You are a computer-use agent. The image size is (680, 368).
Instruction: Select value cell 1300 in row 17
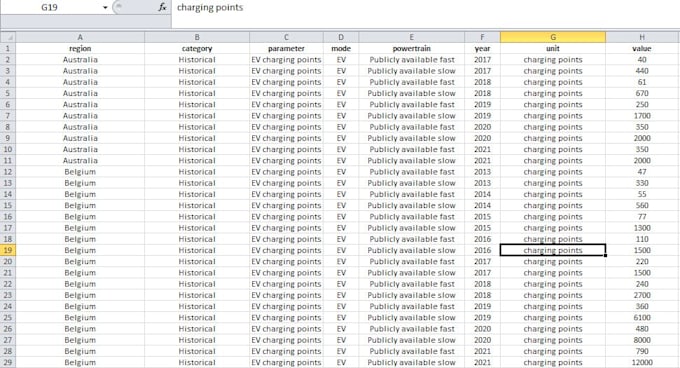pyautogui.click(x=642, y=228)
